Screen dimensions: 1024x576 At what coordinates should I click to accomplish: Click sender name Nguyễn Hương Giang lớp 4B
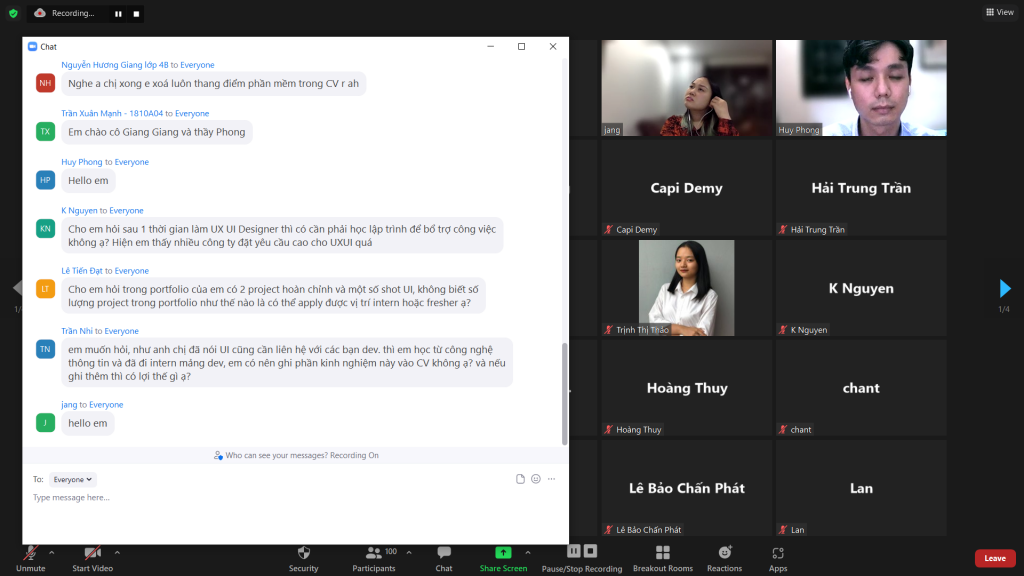(x=115, y=65)
